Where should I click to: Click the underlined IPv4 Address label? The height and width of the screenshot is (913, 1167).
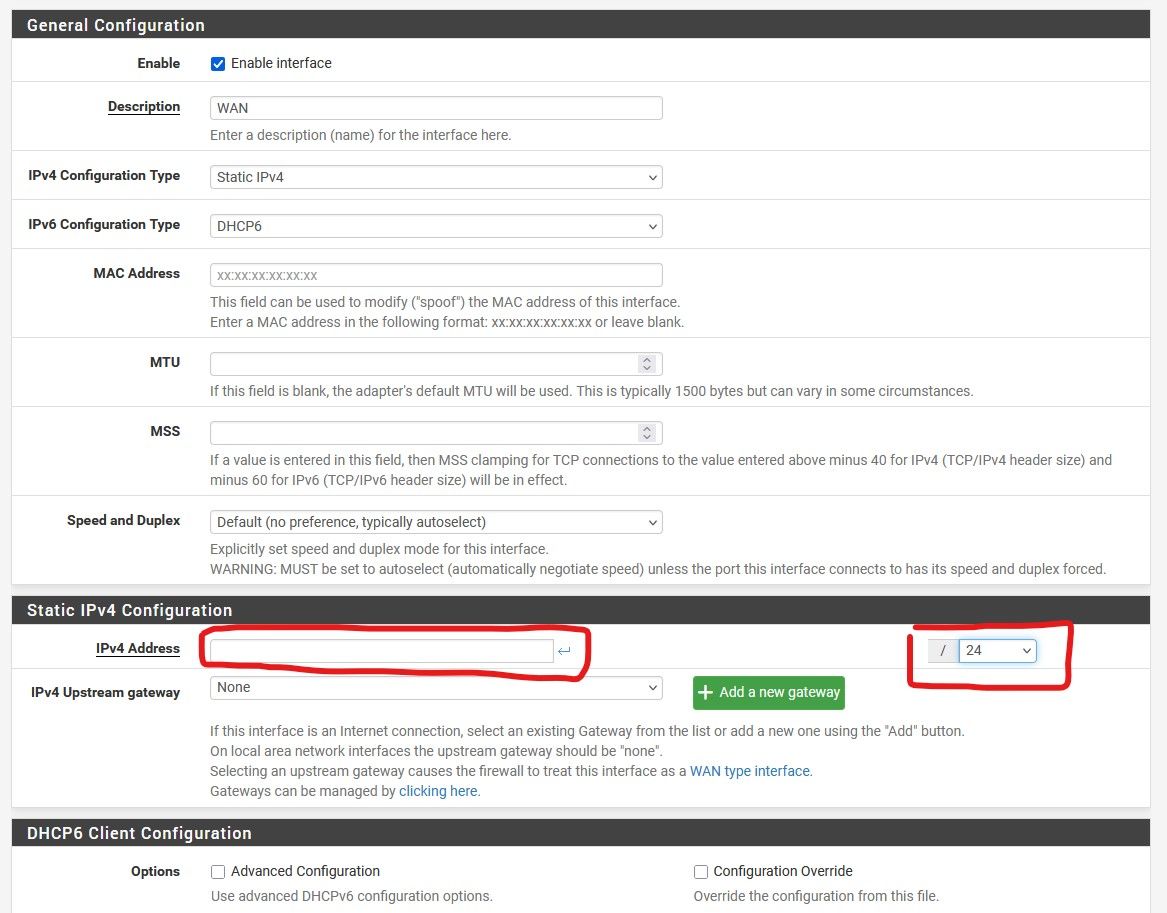coord(138,649)
